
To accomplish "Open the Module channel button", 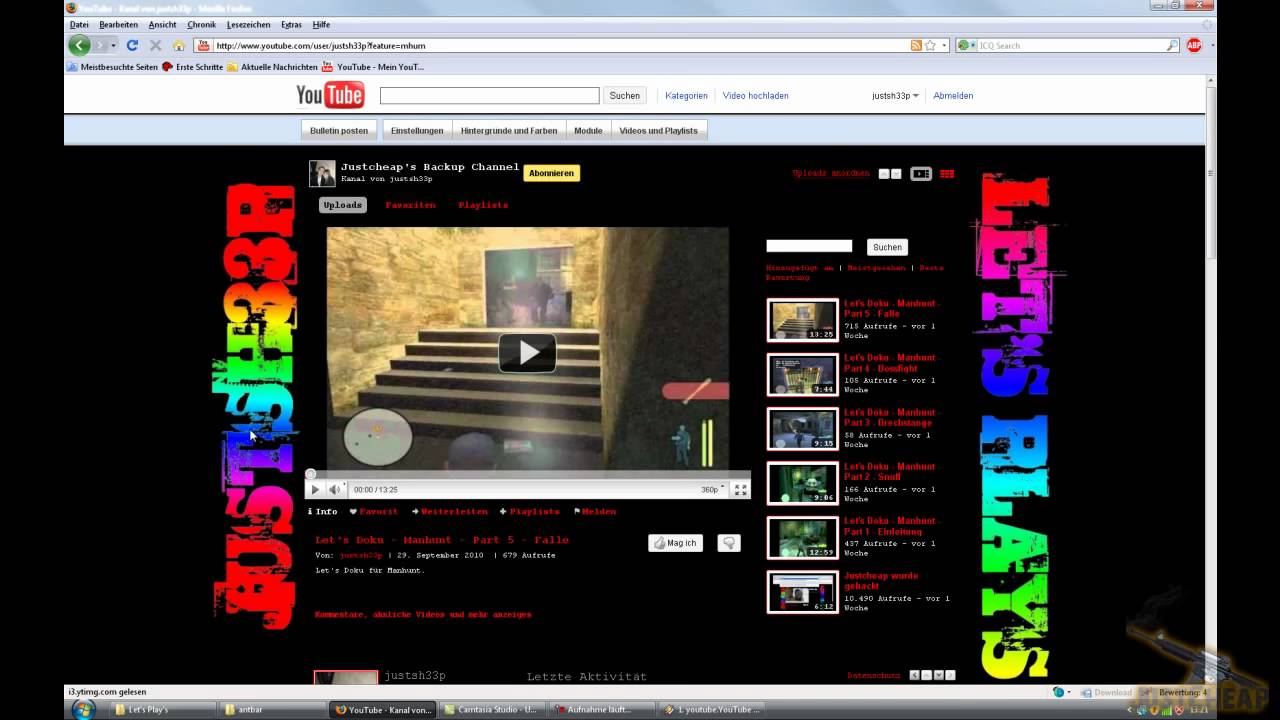I will [x=588, y=130].
